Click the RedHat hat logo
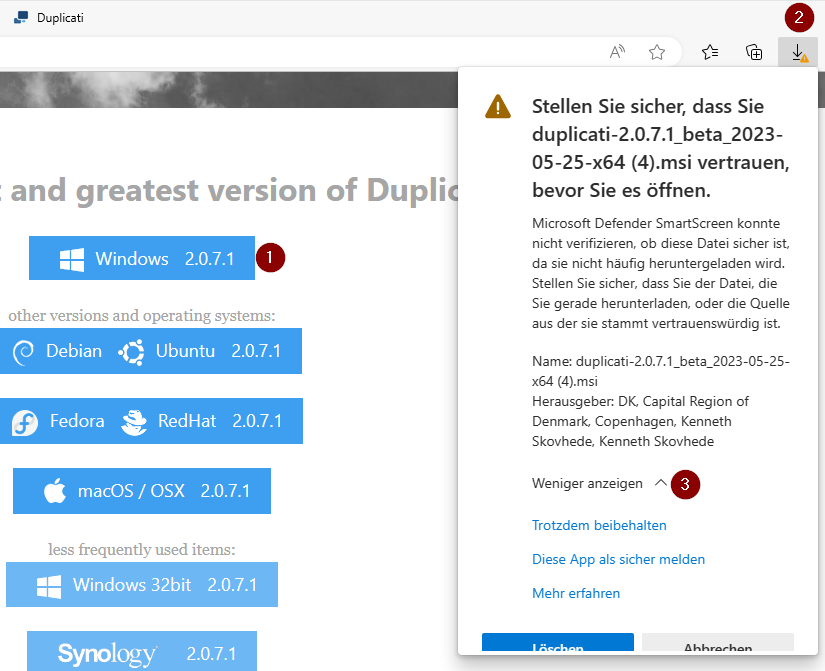This screenshot has width=825, height=671. coord(134,422)
